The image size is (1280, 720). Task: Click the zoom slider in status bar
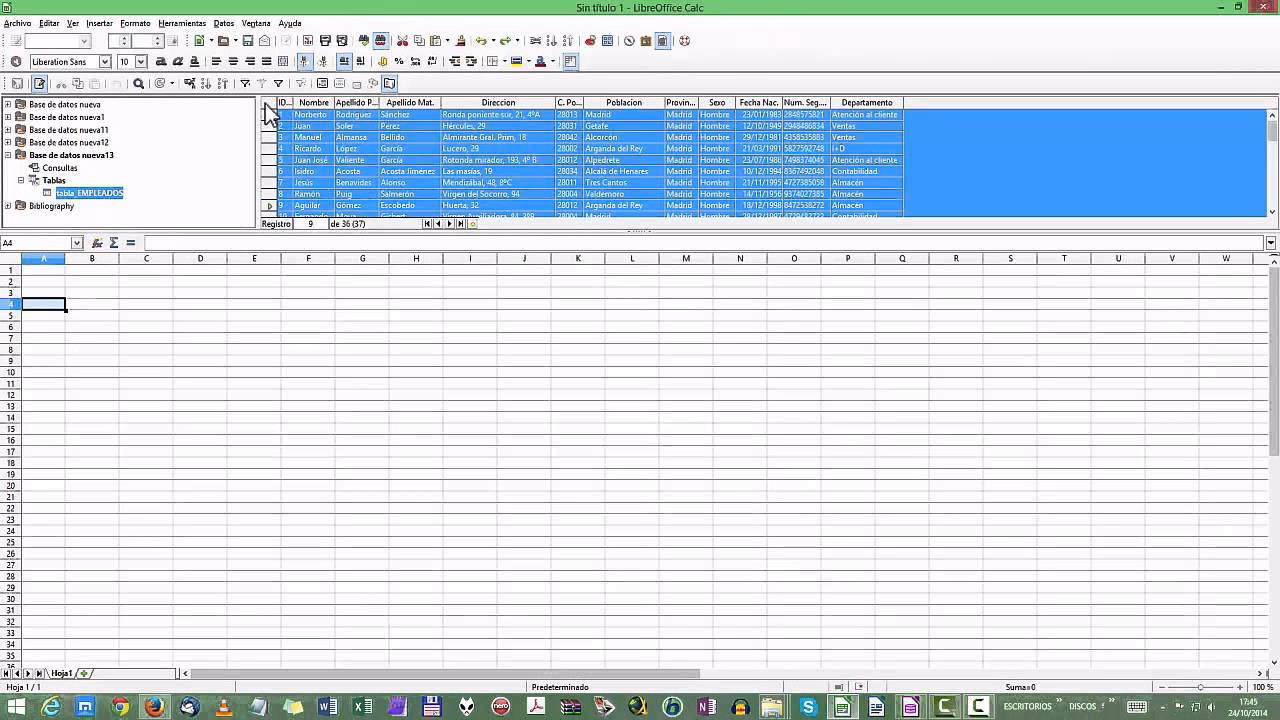click(1200, 687)
